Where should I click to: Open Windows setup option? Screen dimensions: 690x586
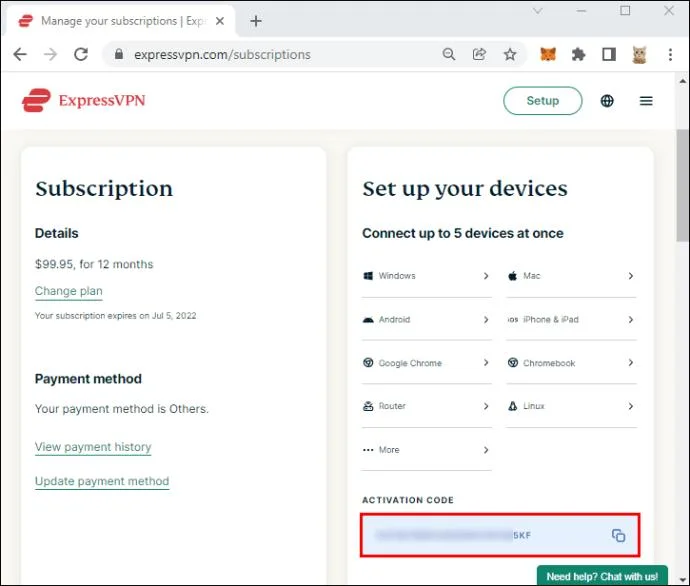pos(426,276)
